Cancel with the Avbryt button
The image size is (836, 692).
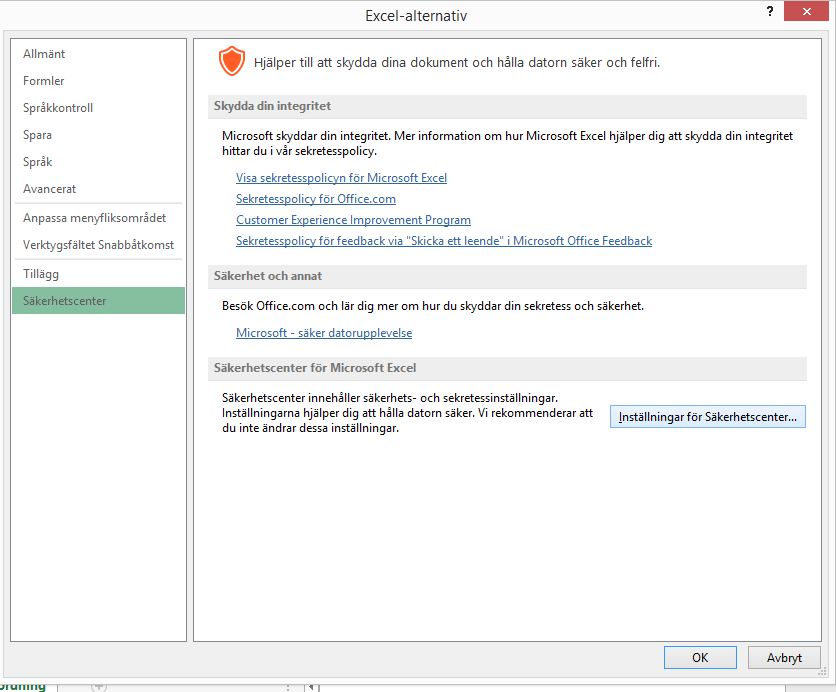tap(784, 657)
